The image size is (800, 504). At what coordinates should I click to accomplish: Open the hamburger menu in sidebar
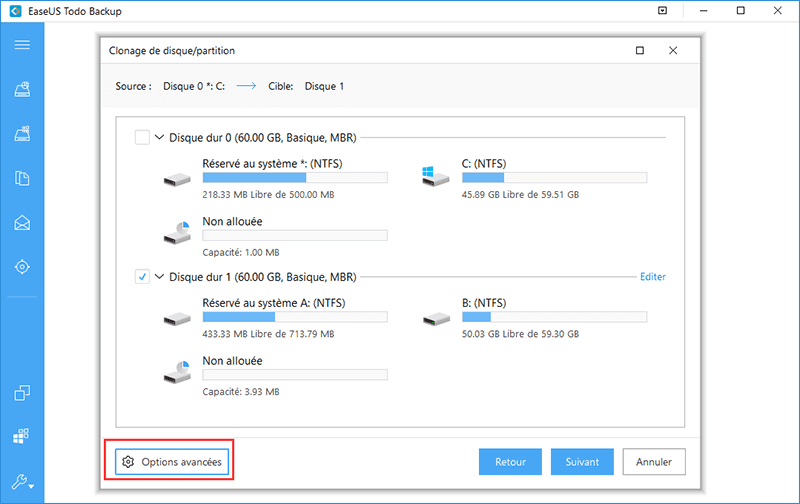[22, 45]
